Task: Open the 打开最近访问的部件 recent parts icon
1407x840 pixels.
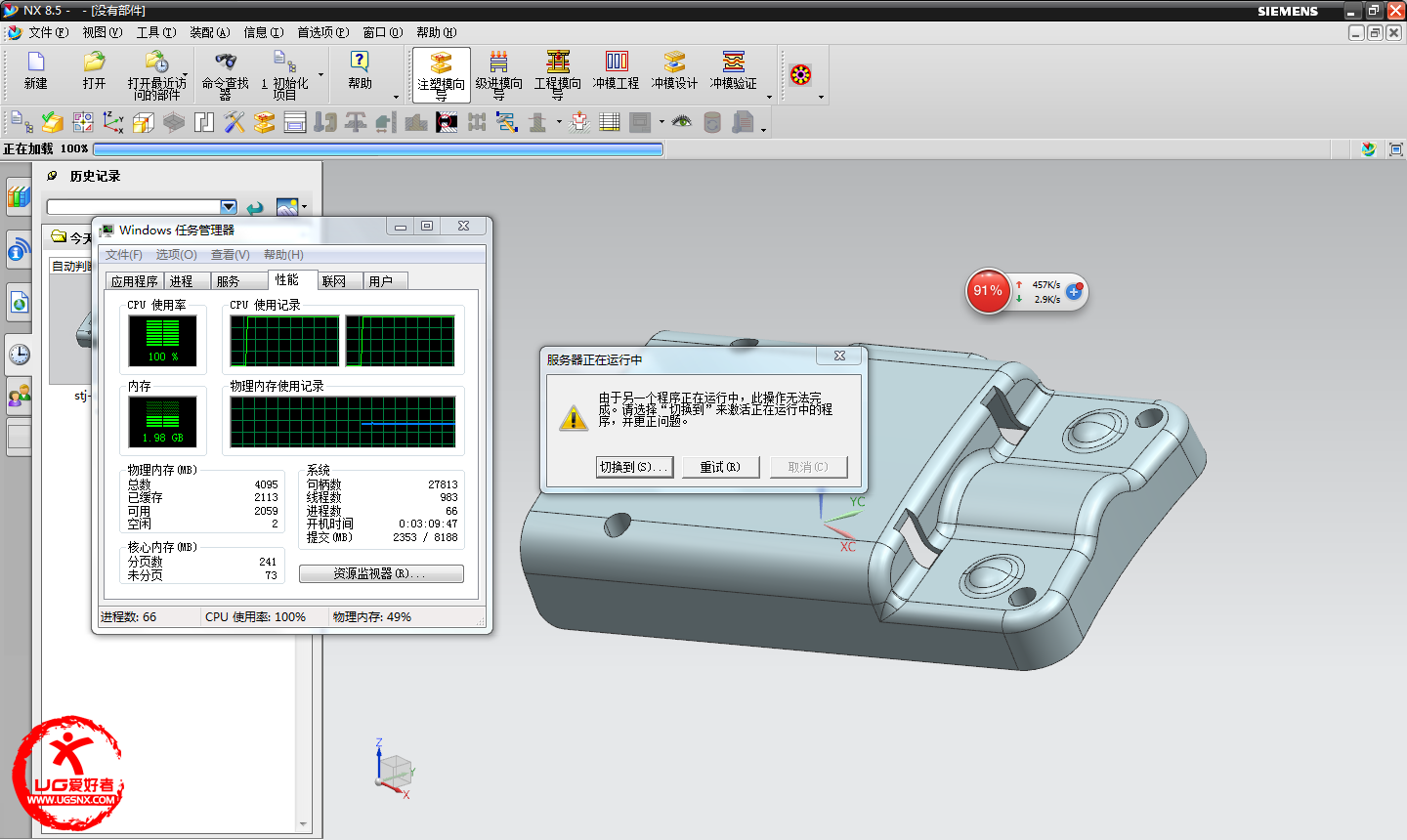Action: point(156,63)
